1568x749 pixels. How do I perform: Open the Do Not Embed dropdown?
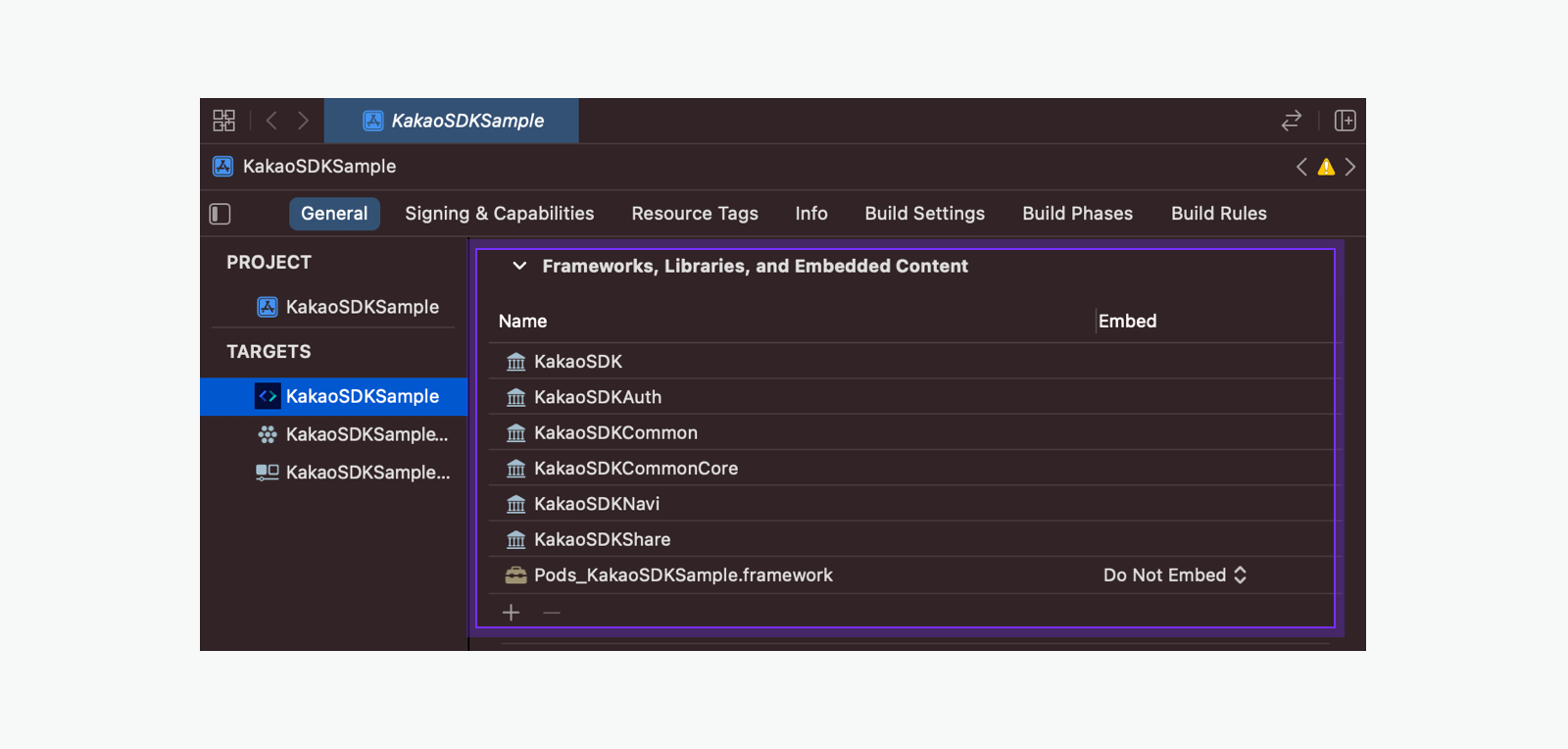(1174, 575)
